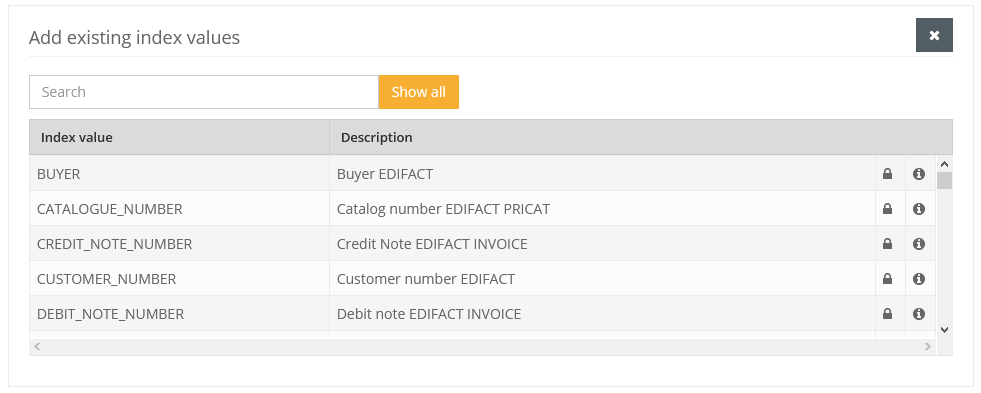Click the info icon for BUYER

click(918, 173)
